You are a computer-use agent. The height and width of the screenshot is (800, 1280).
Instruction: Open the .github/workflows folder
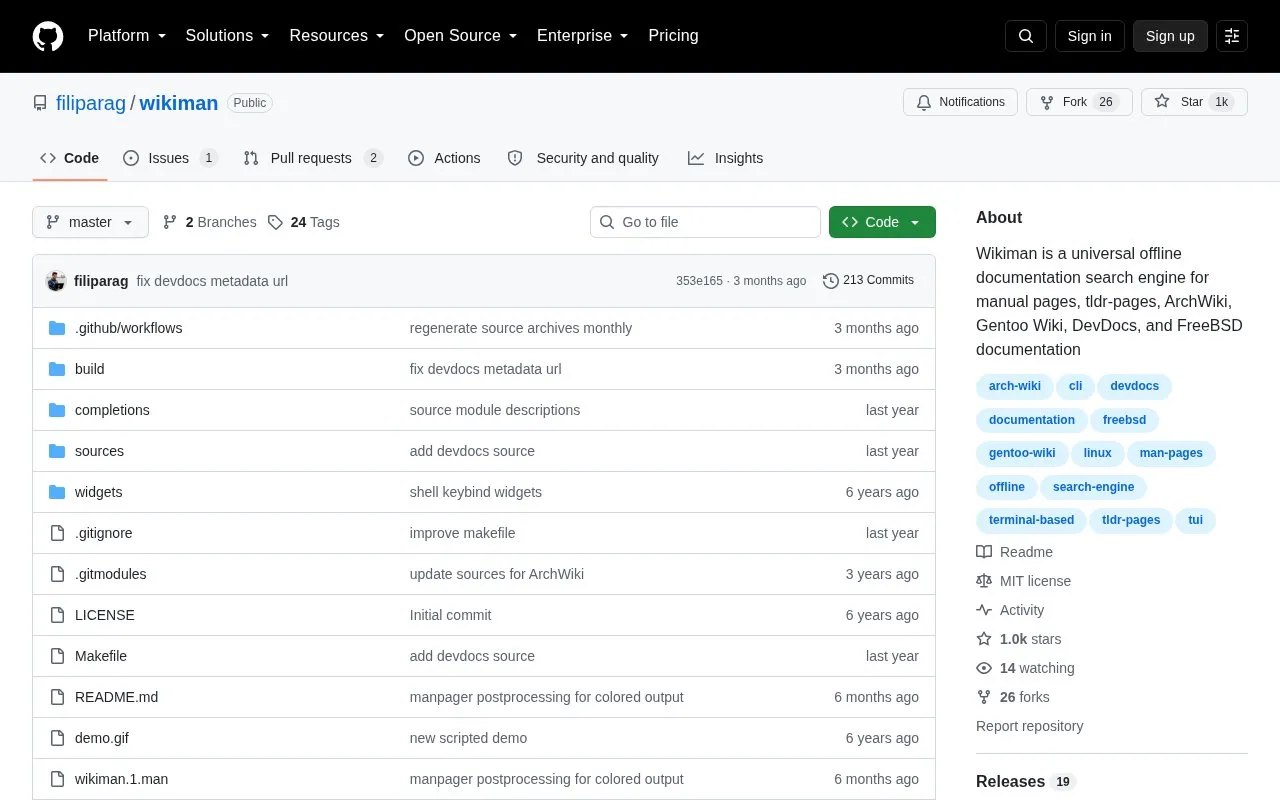(x=128, y=328)
